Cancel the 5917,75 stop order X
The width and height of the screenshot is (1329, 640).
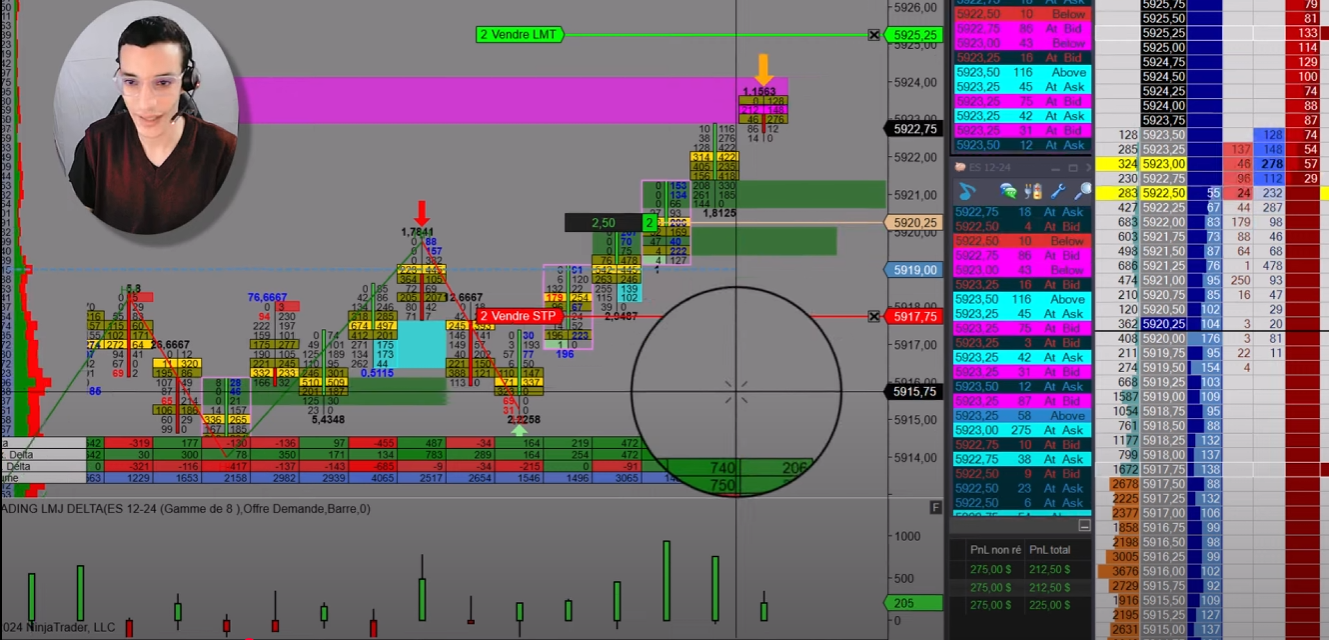pos(874,316)
